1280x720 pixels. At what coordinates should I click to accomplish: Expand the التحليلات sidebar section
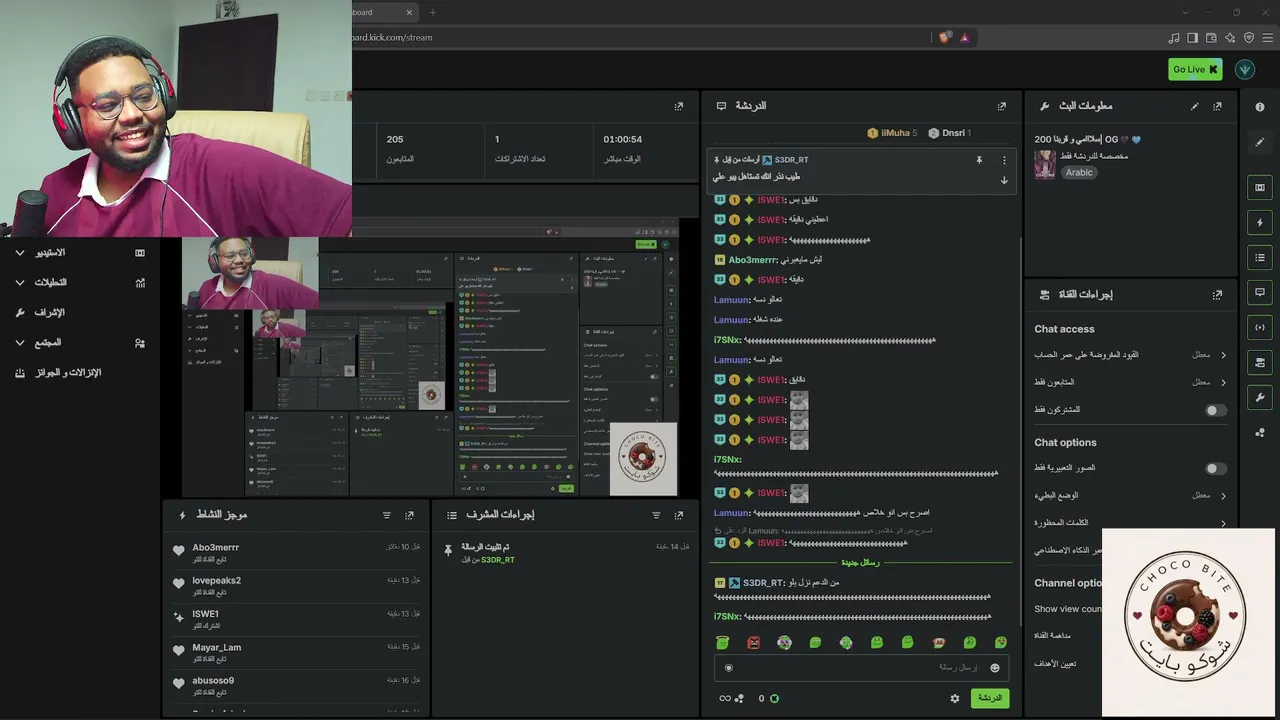(20, 283)
